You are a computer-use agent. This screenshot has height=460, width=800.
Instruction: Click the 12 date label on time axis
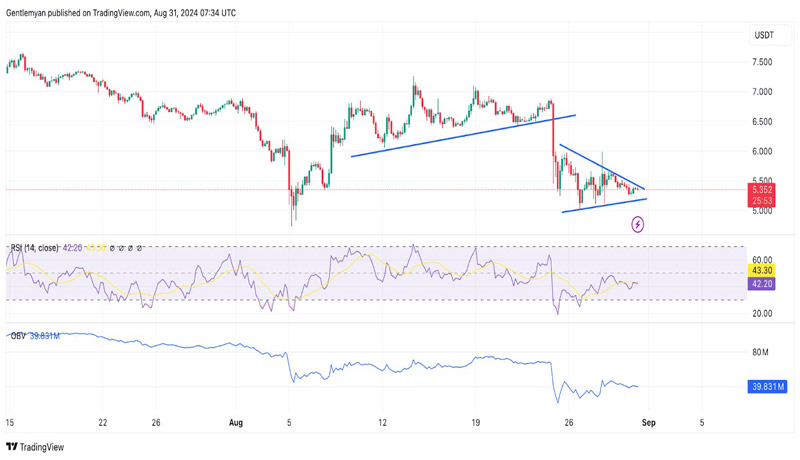[x=382, y=423]
